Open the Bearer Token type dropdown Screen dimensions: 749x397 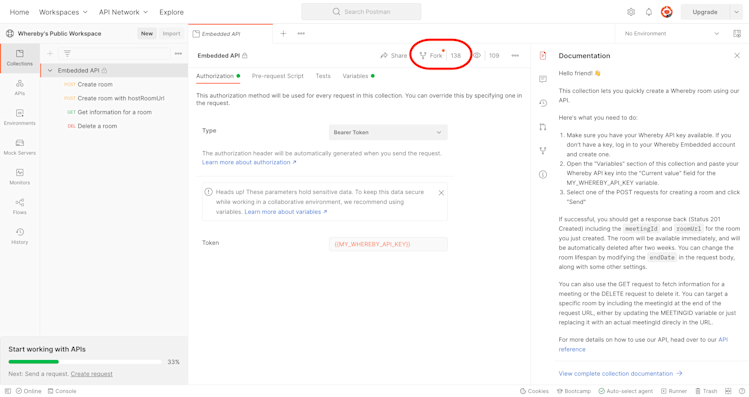(x=388, y=132)
